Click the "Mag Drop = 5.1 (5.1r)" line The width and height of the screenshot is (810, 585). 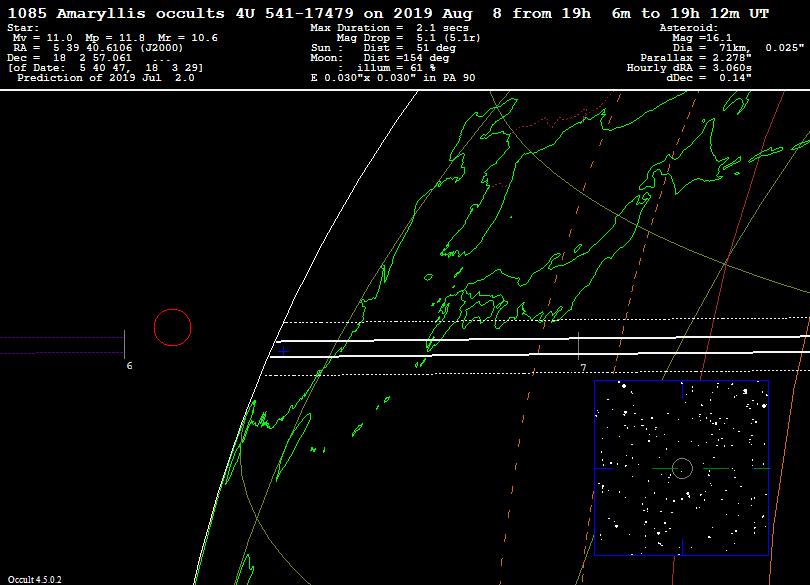click(409, 38)
